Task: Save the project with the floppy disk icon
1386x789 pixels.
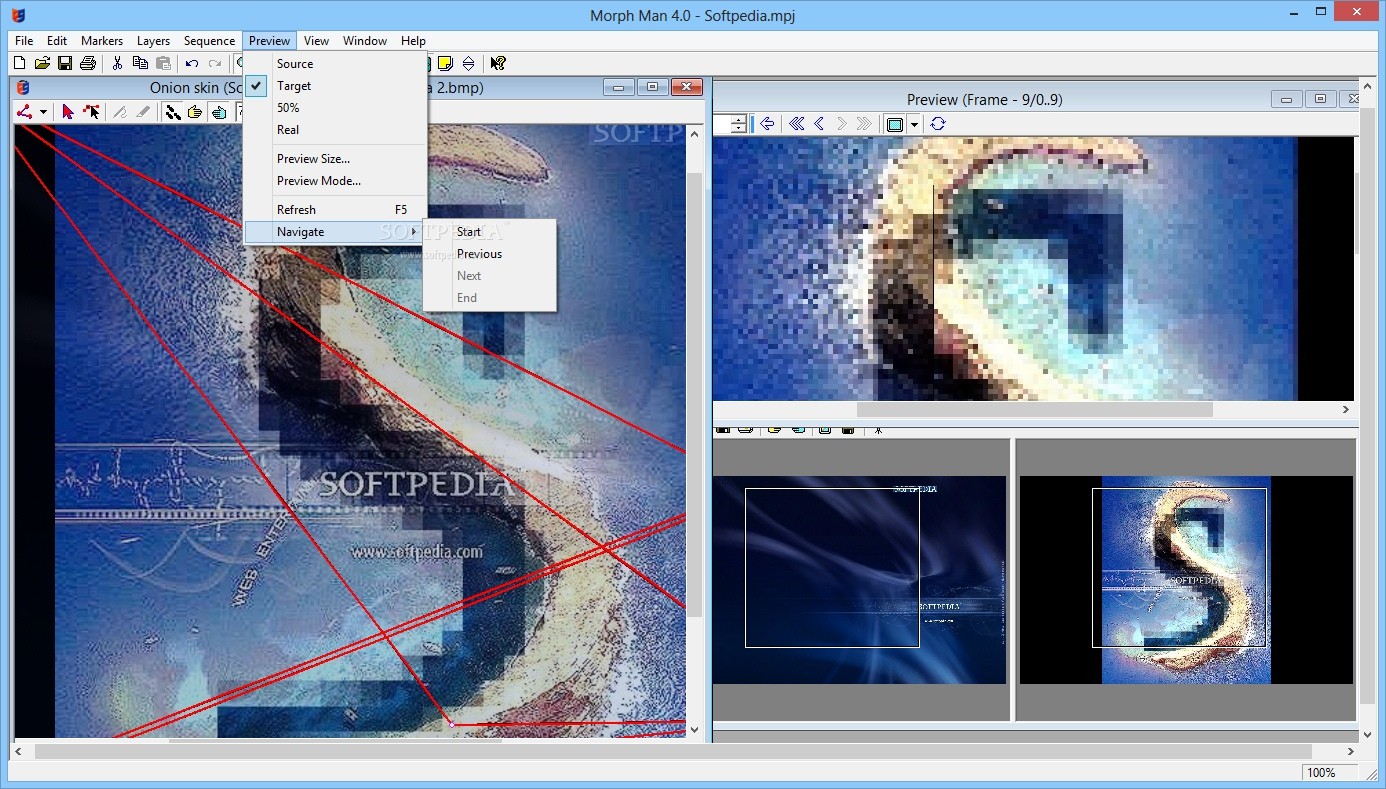Action: click(65, 64)
